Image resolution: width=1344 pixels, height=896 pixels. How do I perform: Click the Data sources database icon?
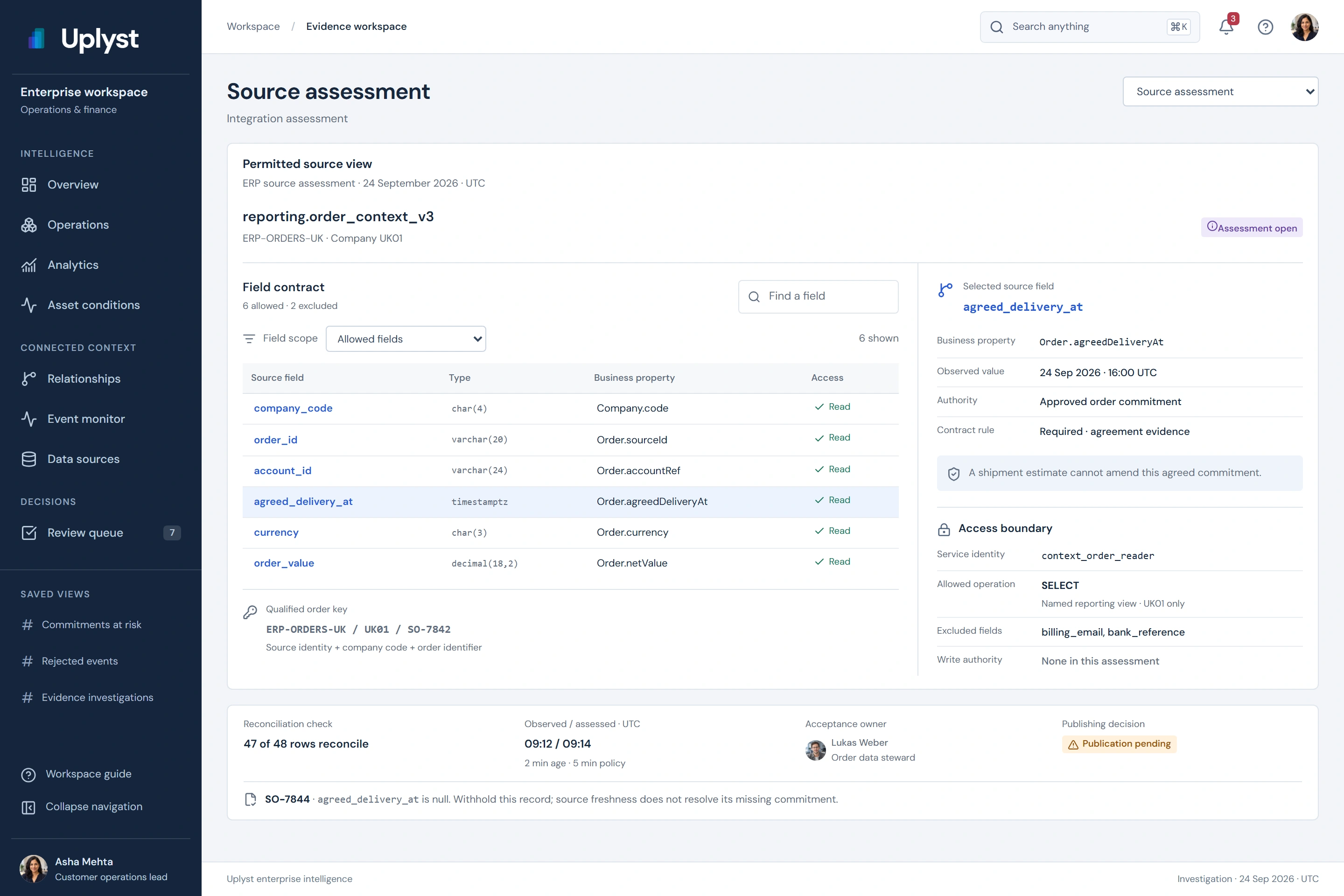click(28, 459)
